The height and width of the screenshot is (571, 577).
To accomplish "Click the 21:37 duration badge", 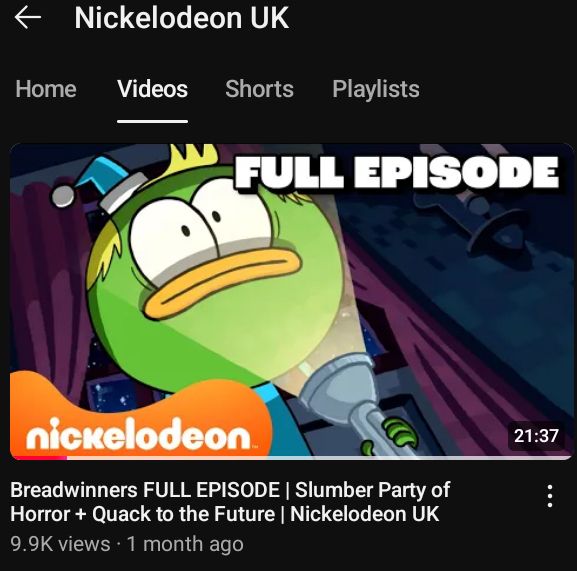I will tap(536, 436).
